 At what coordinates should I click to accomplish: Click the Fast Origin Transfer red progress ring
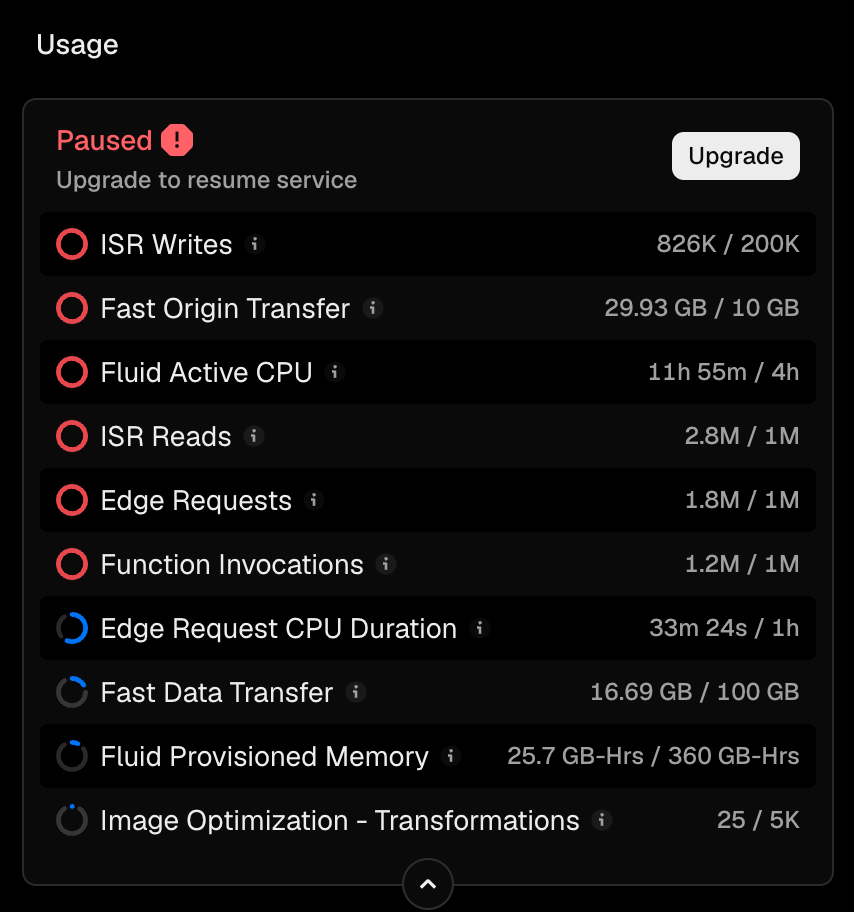click(72, 308)
